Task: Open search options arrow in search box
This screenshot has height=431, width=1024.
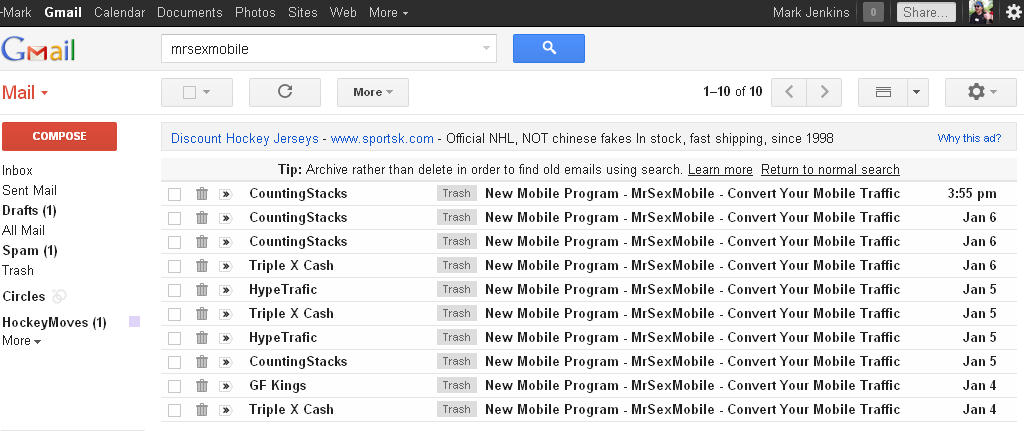Action: 486,48
